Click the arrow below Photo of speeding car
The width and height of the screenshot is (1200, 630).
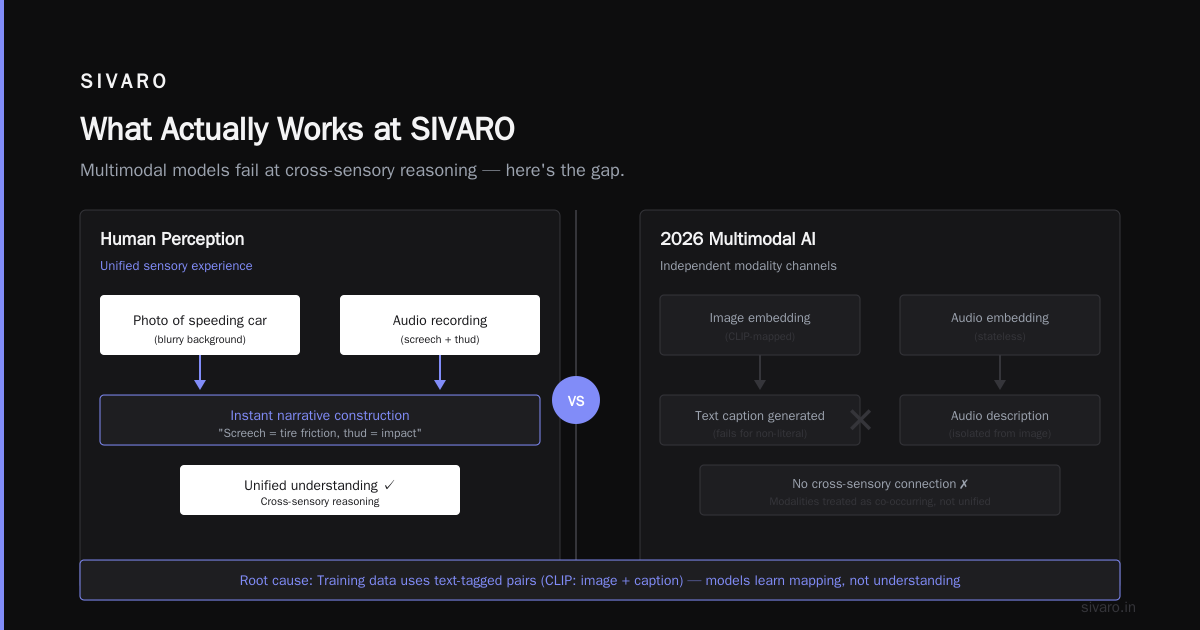(200, 372)
